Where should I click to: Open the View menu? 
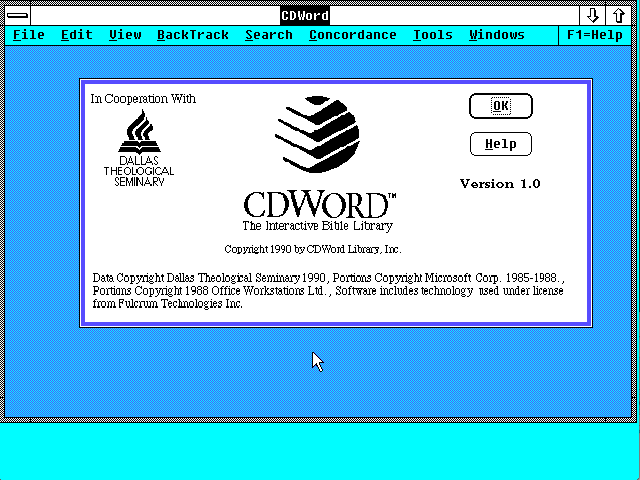125,35
